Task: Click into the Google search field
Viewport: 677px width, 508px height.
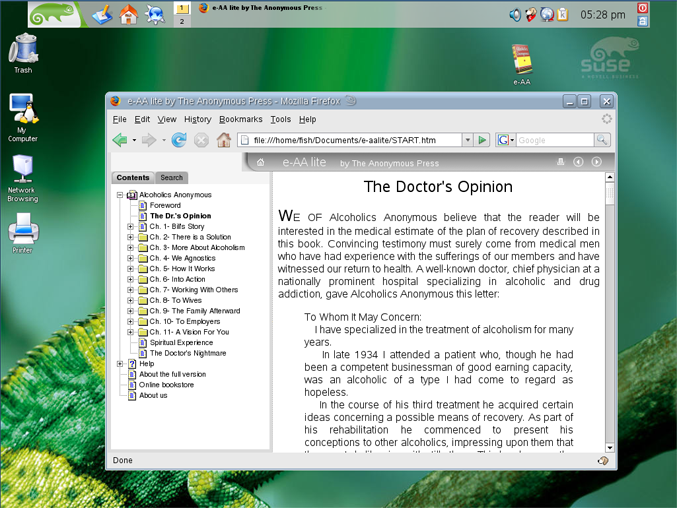Action: click(x=555, y=140)
